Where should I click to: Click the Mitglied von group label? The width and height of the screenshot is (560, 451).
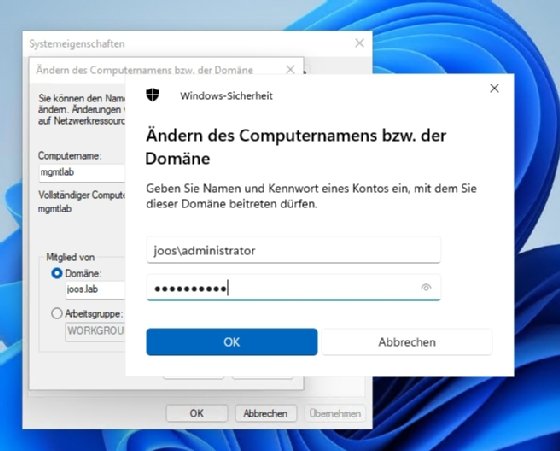pos(71,257)
